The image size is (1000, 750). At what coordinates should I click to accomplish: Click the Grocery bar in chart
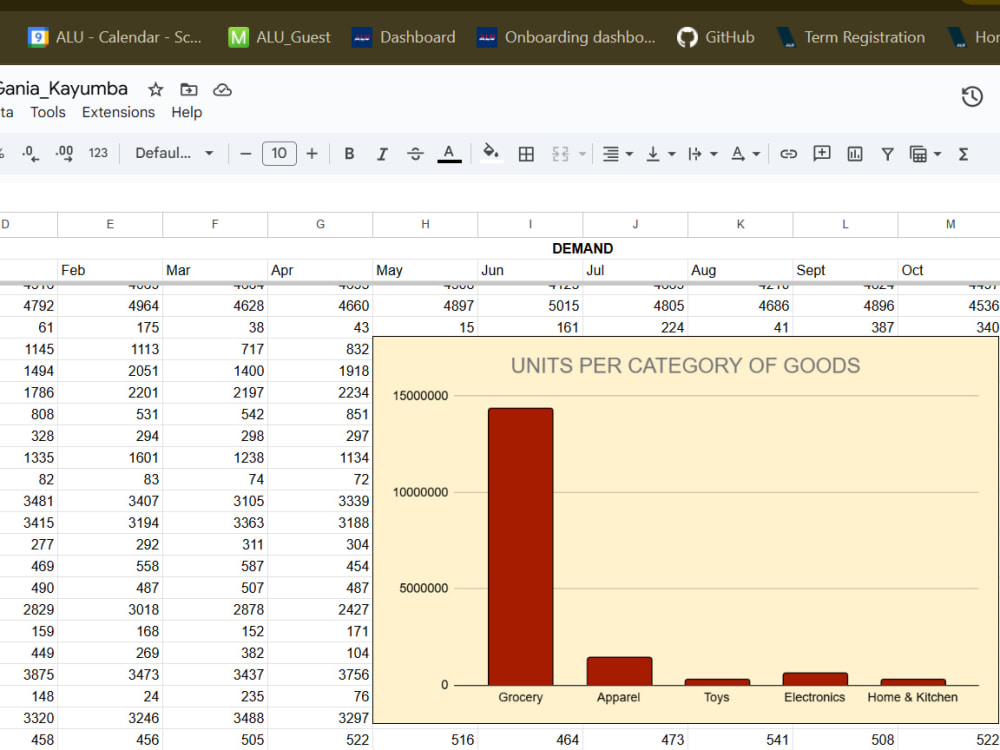[520, 547]
